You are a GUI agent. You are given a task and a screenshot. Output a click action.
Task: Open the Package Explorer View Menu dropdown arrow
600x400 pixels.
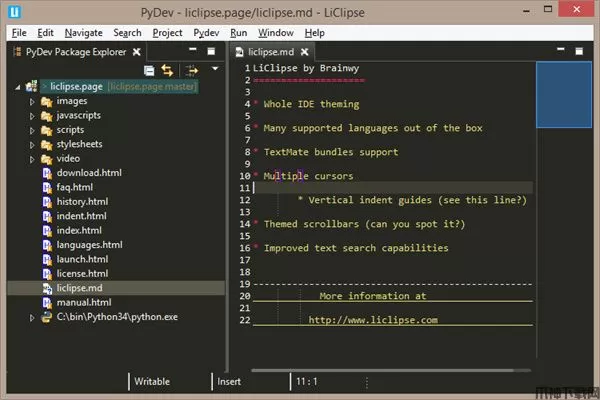[215, 70]
